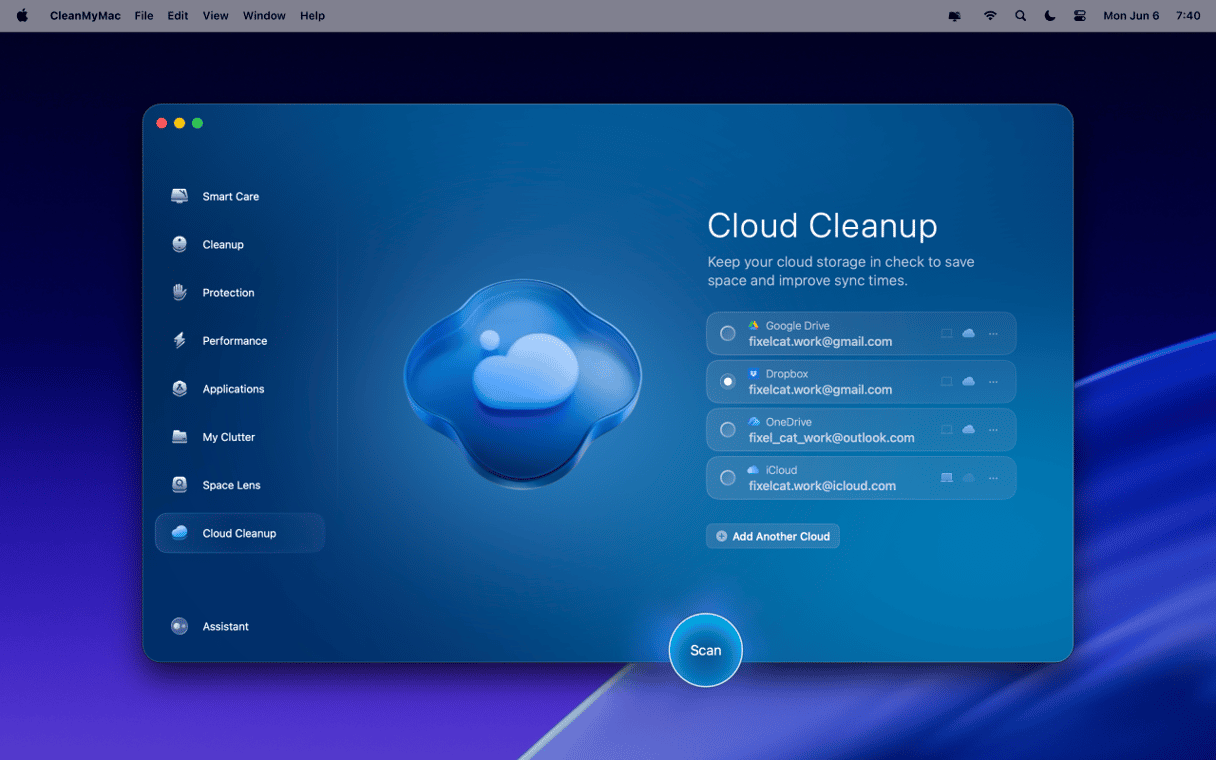Viewport: 1216px width, 760px height.
Task: Open the File menu in the menu bar
Action: point(144,16)
